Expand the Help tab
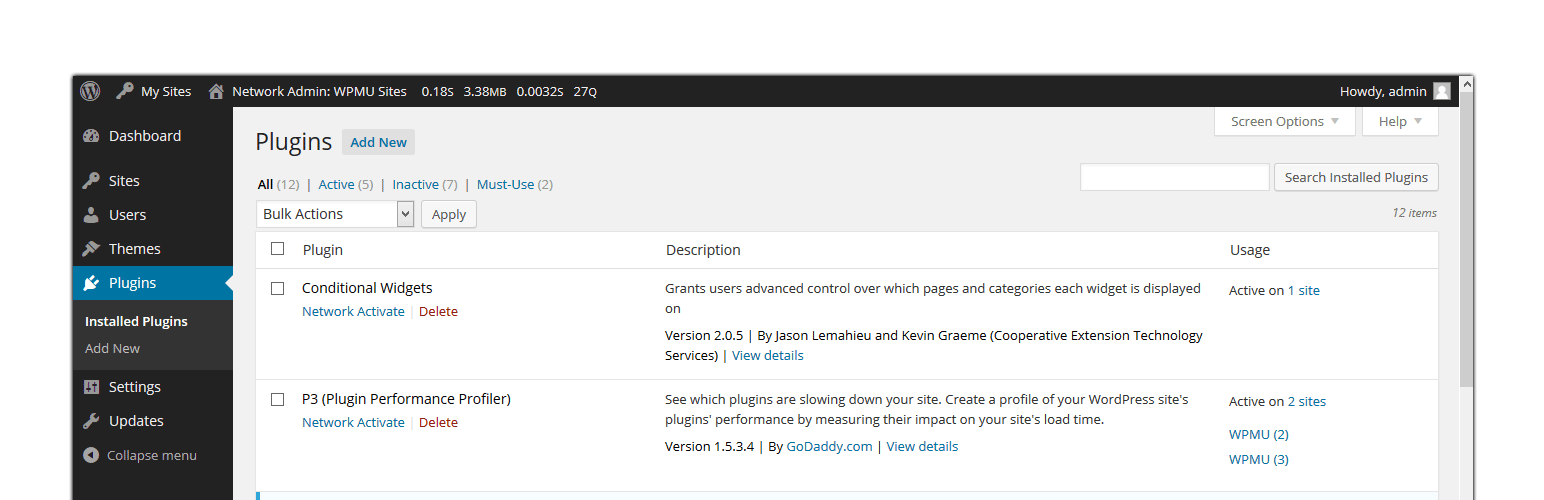 click(x=1400, y=121)
